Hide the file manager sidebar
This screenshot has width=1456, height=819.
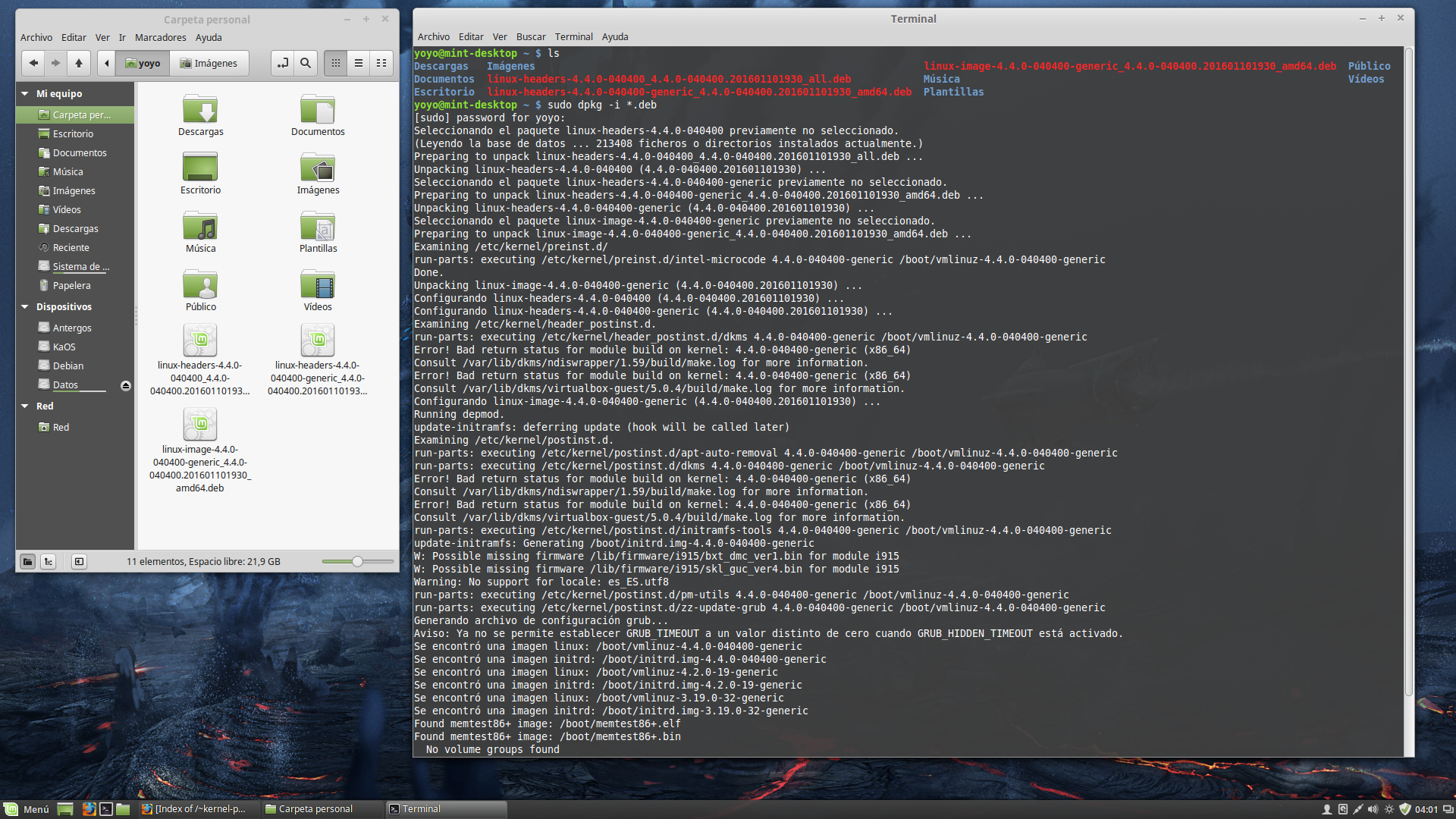point(79,561)
